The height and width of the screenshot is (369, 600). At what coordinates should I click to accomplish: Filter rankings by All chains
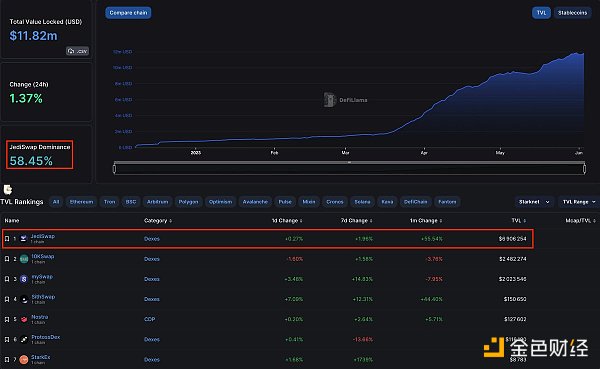pyautogui.click(x=56, y=202)
